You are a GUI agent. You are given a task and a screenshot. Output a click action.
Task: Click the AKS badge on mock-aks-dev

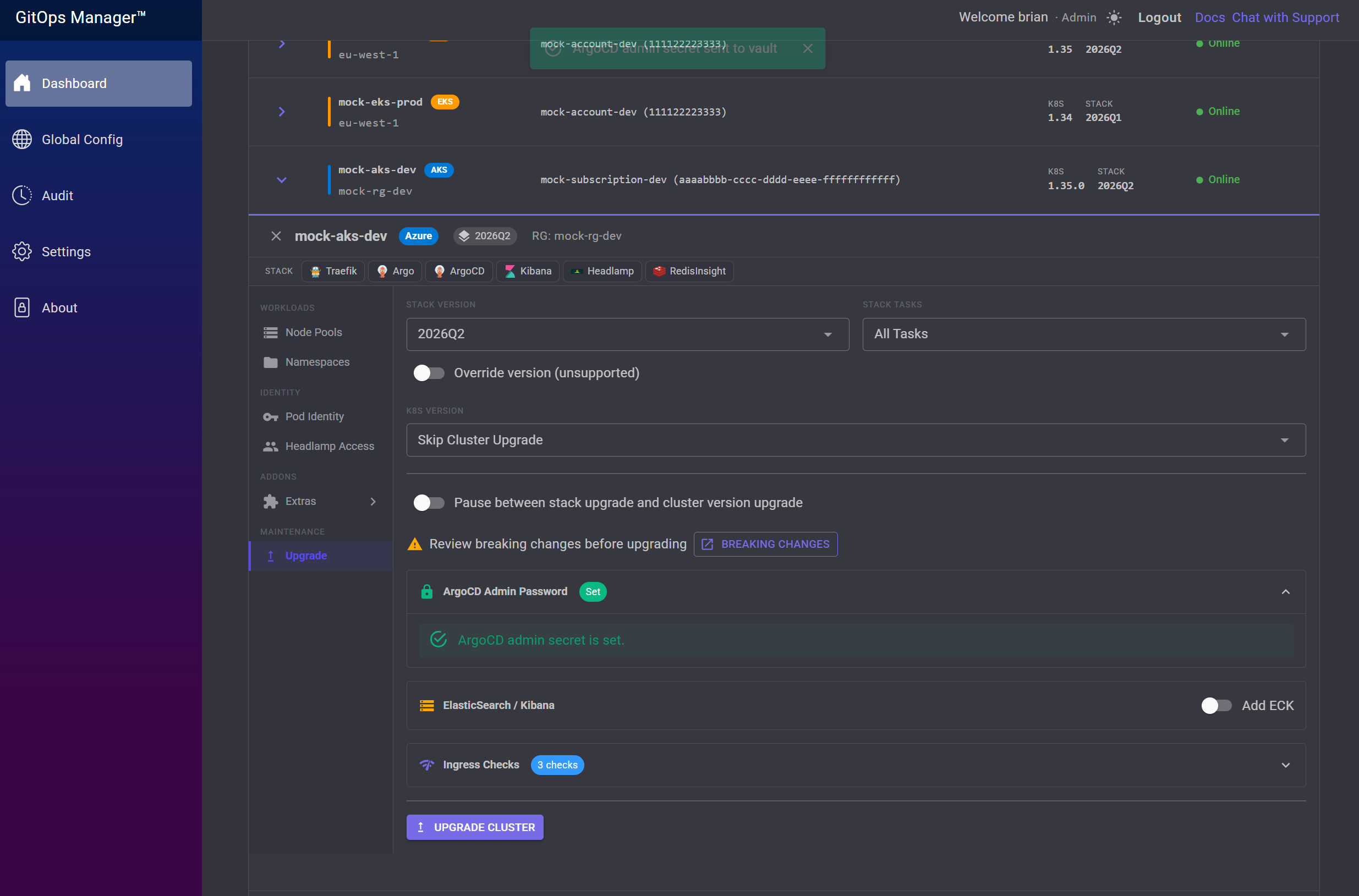439,170
